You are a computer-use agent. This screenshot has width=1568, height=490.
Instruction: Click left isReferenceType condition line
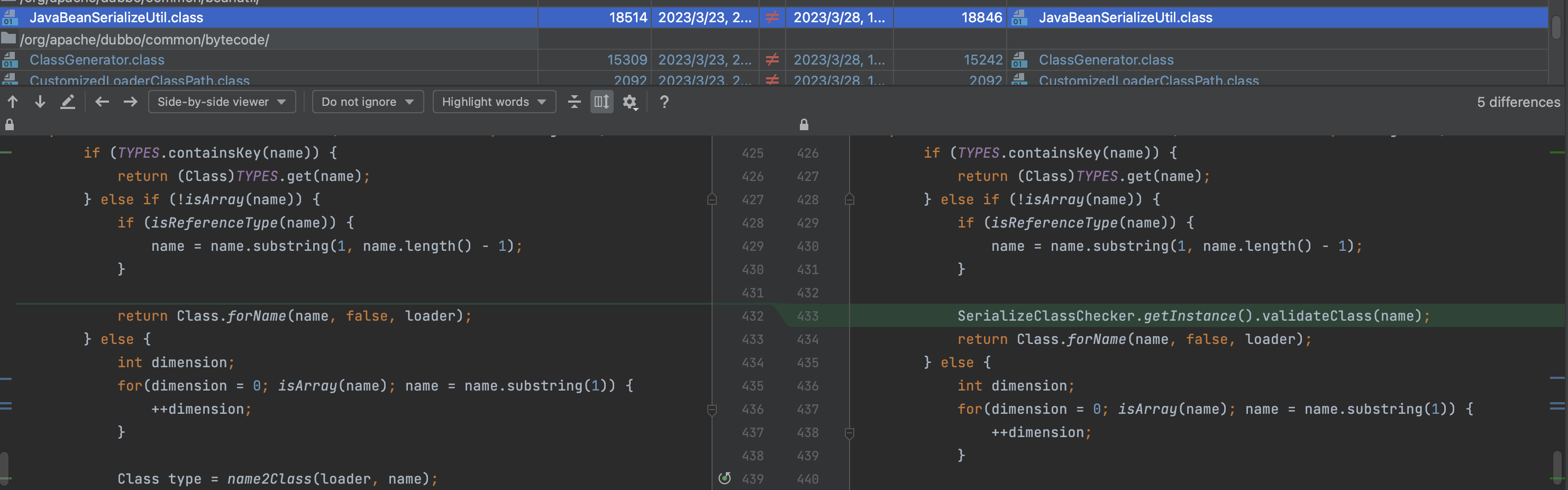[235, 223]
